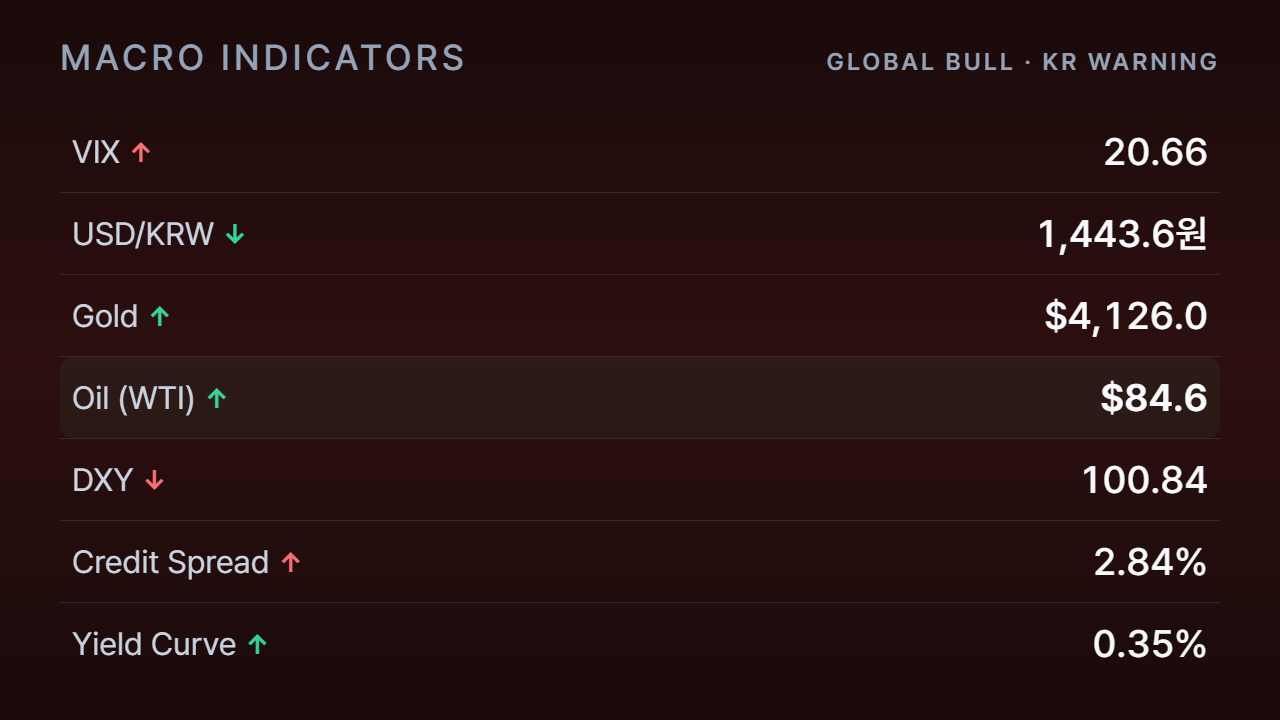This screenshot has height=720, width=1280.
Task: Click the Macro Indicators heading
Action: coord(263,58)
